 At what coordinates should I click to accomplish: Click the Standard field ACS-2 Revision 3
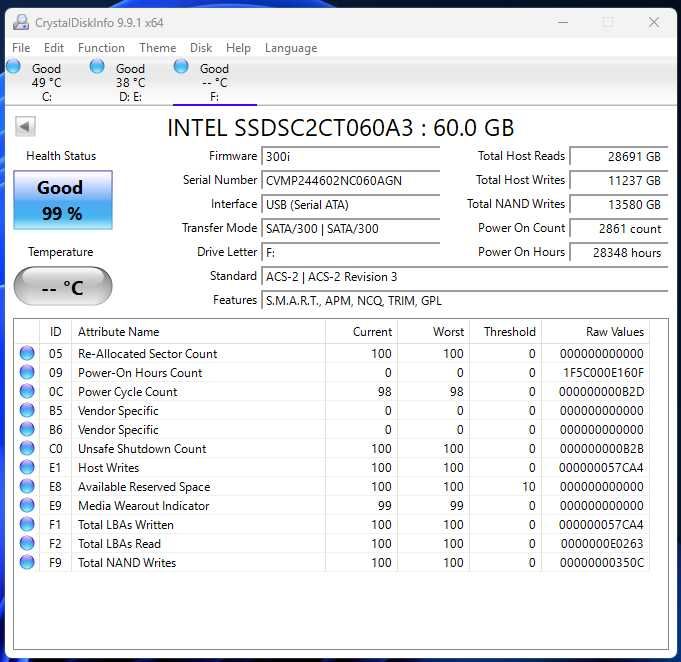click(465, 277)
